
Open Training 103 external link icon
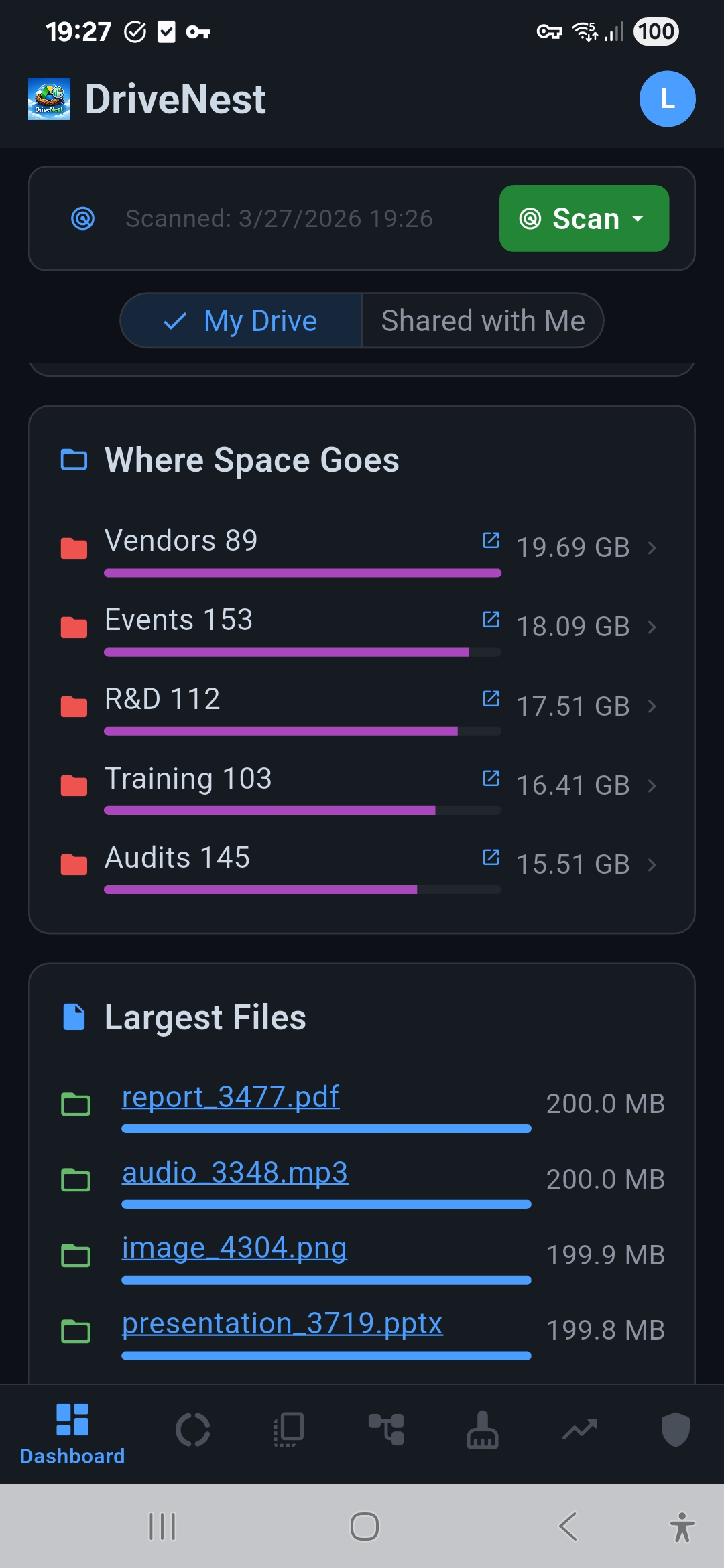[491, 778]
